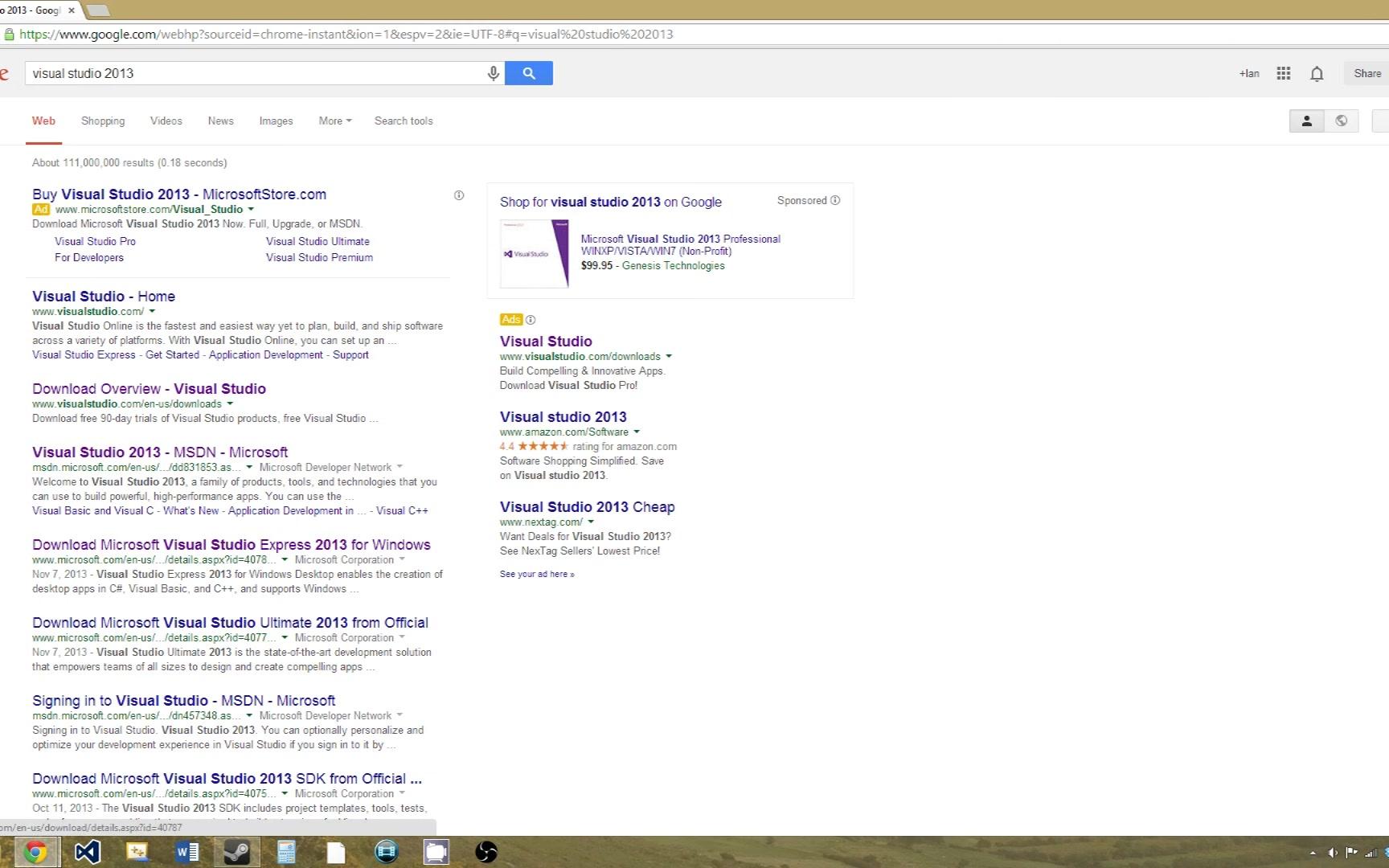
Task: Open the blank document taskbar icon
Action: [x=336, y=852]
